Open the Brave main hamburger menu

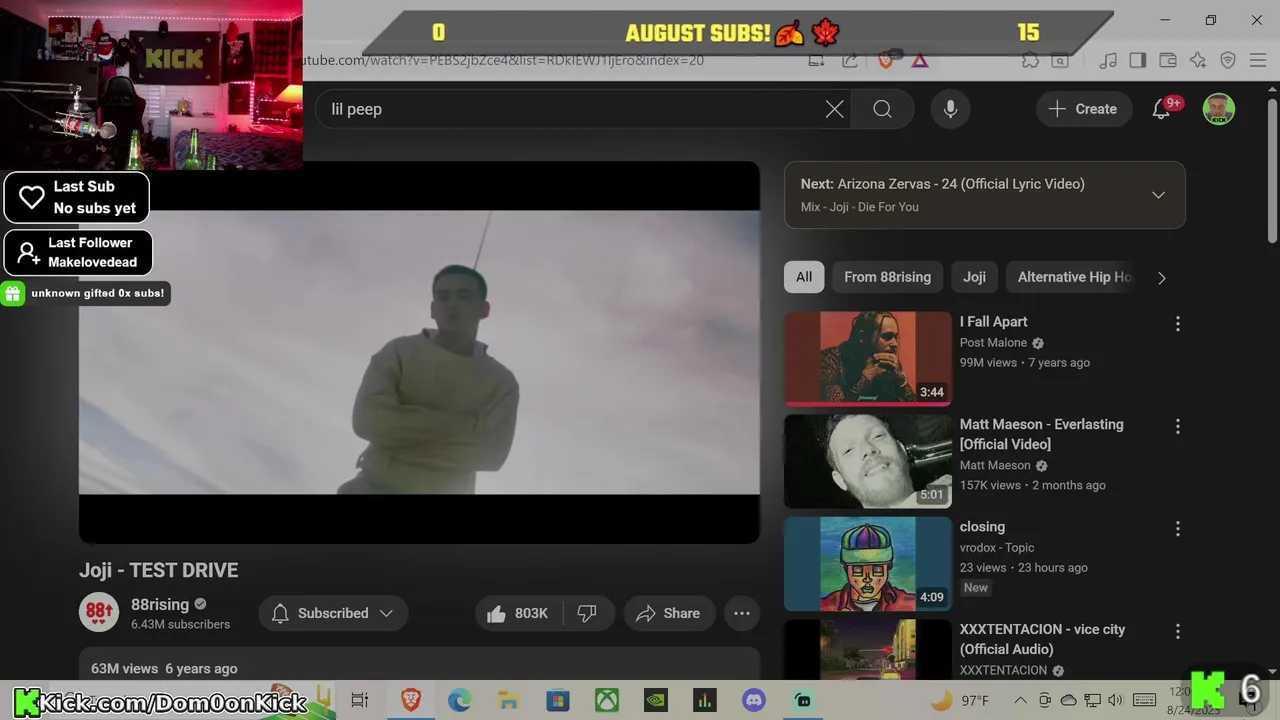[x=1257, y=60]
